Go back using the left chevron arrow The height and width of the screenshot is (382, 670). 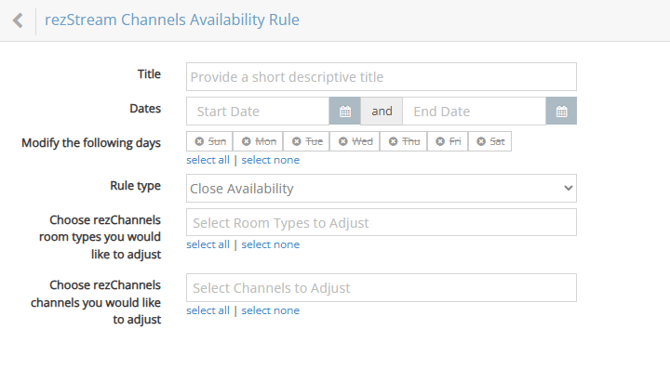pos(18,20)
